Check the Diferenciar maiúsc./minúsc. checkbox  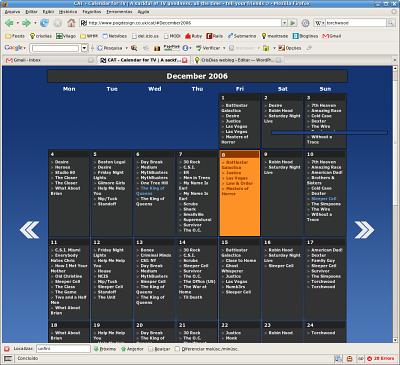click(x=177, y=349)
